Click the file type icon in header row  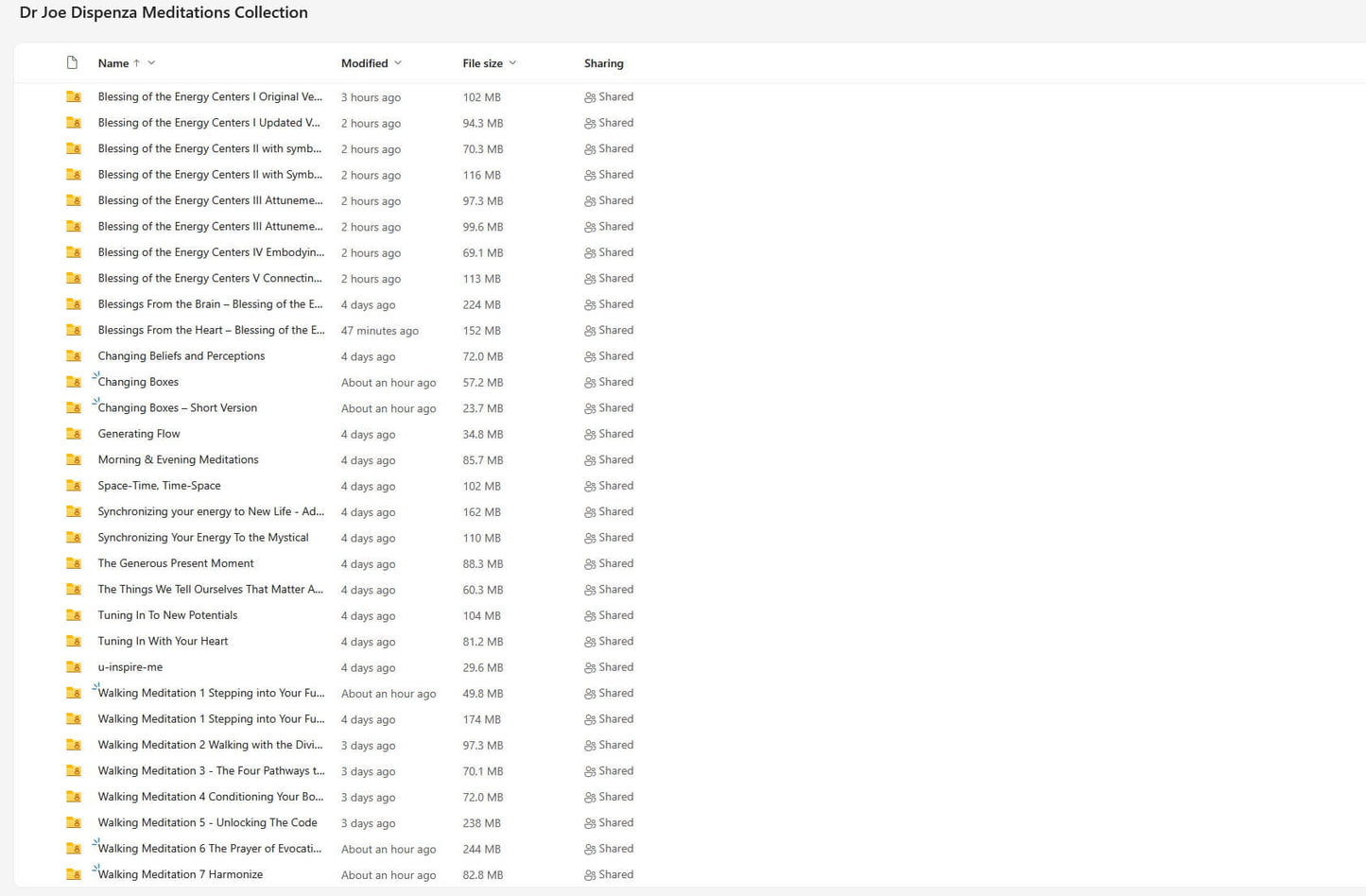(72, 63)
